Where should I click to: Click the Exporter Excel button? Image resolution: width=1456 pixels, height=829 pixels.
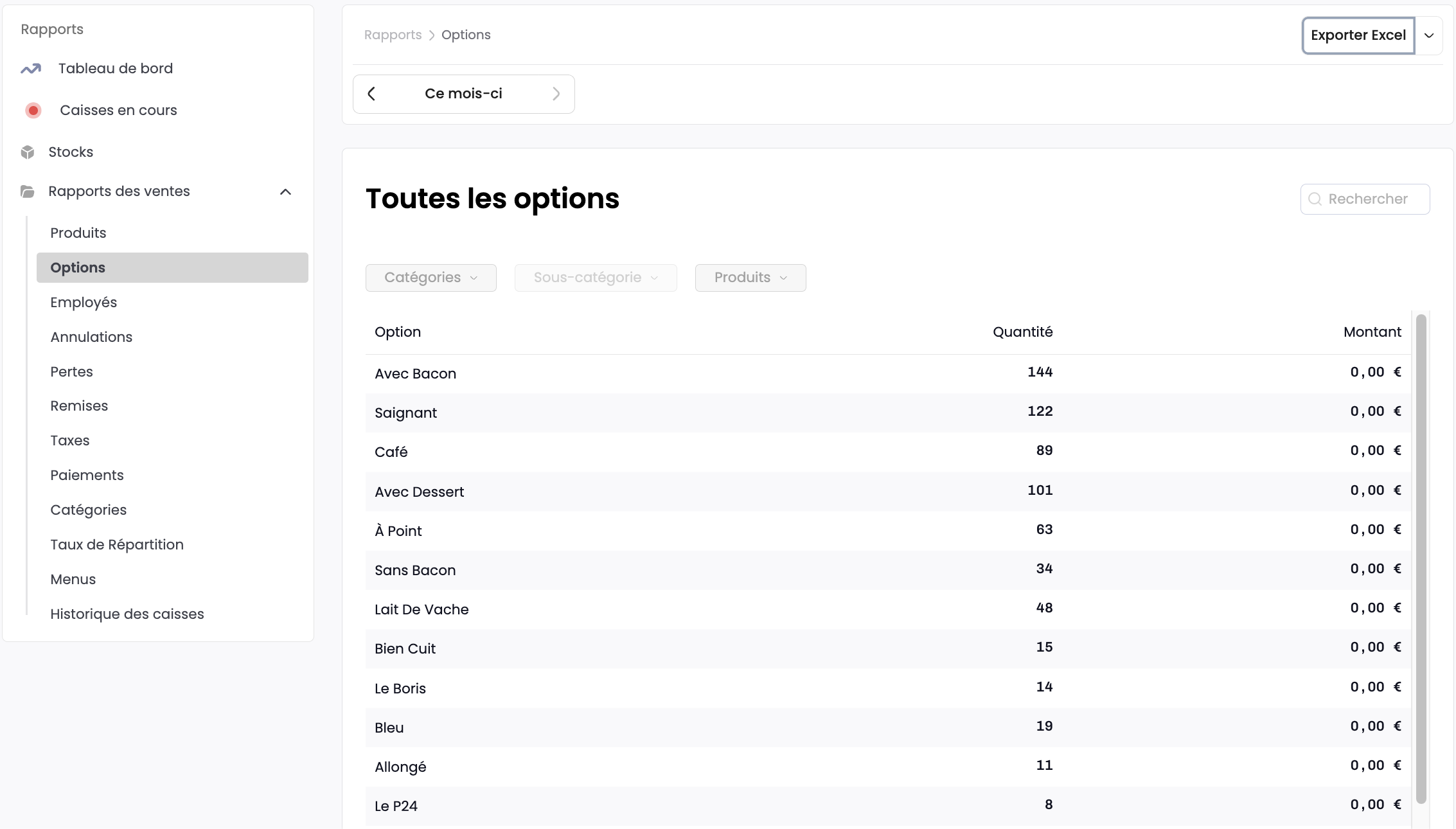[1358, 35]
